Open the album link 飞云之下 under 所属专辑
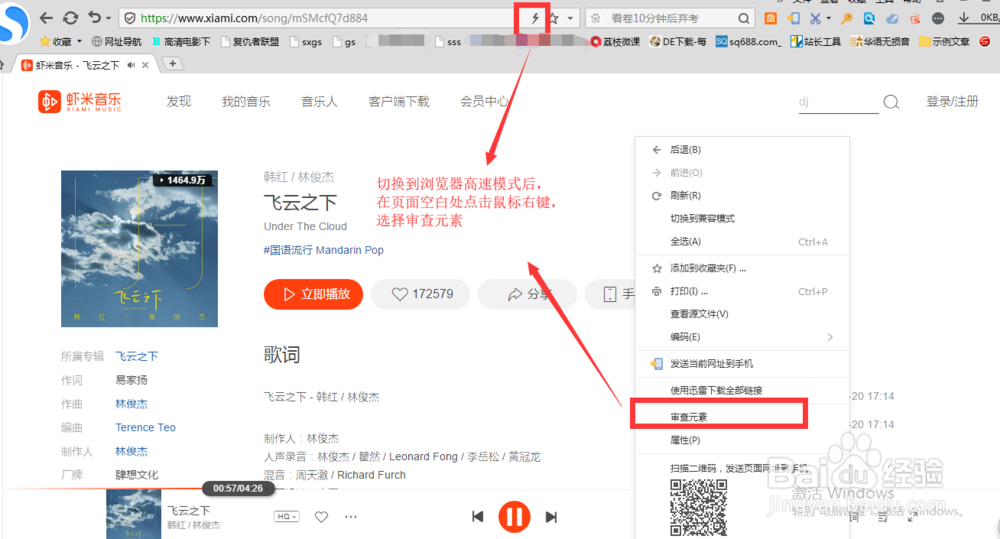Image resolution: width=1000 pixels, height=539 pixels. click(136, 356)
